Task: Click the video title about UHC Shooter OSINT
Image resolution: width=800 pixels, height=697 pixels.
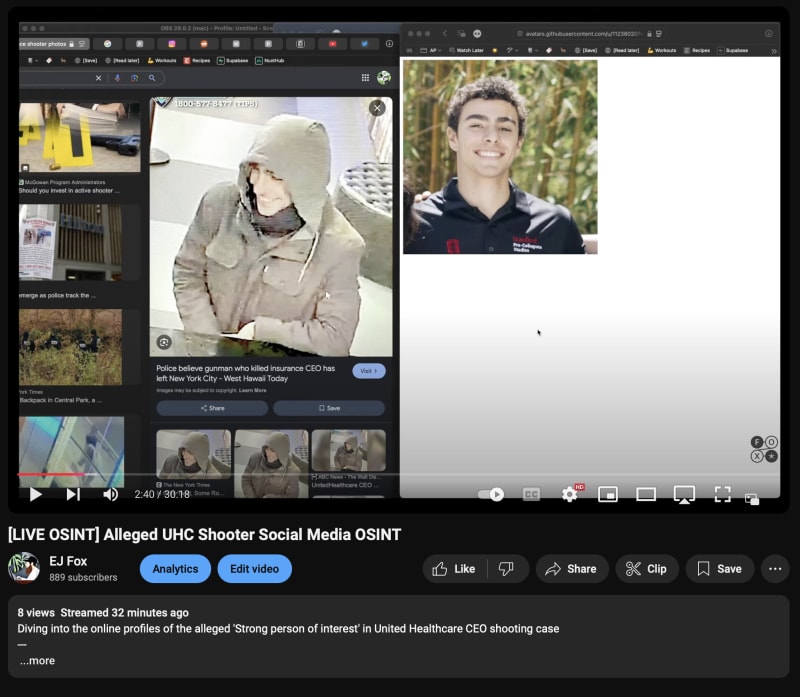Action: [x=204, y=534]
